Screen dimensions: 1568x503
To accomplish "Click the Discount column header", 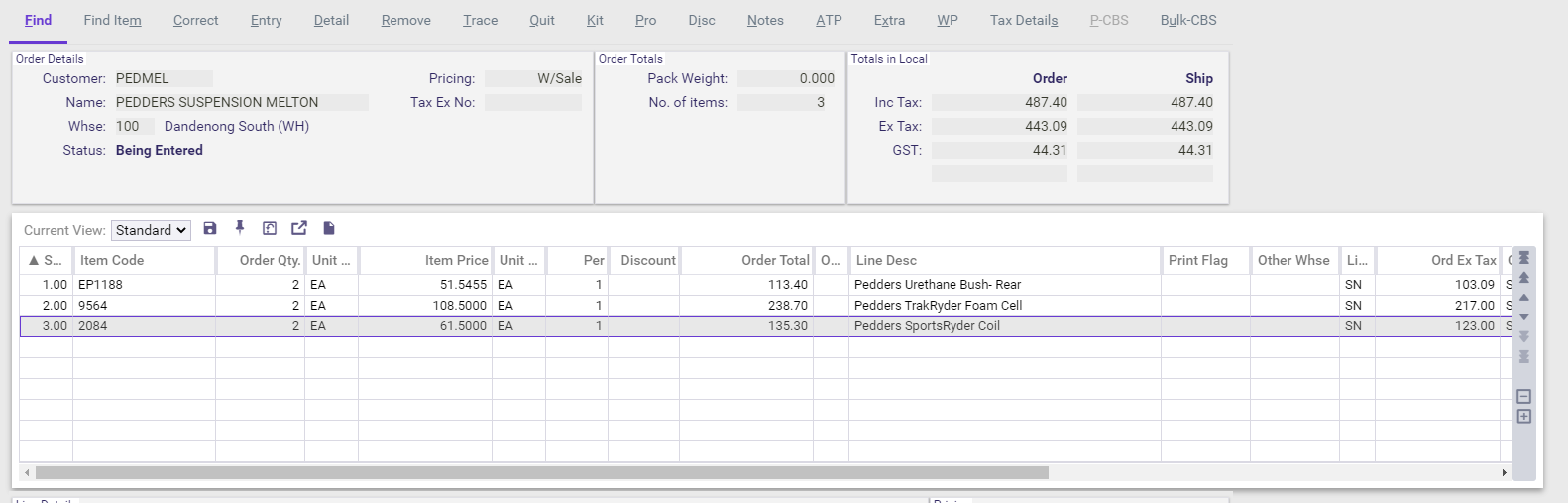I will point(644,260).
